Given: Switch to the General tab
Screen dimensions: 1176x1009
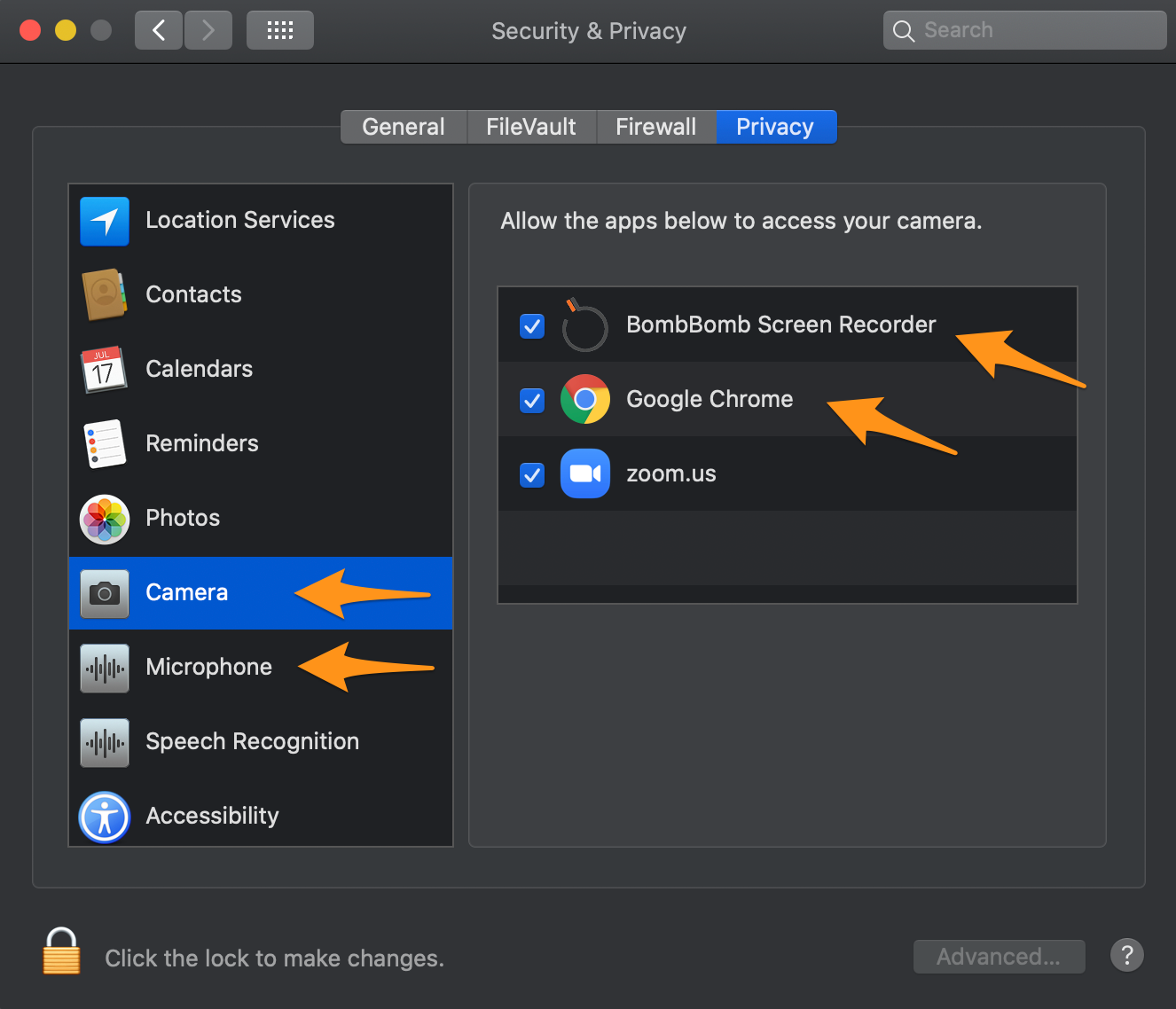Looking at the screenshot, I should click(404, 127).
